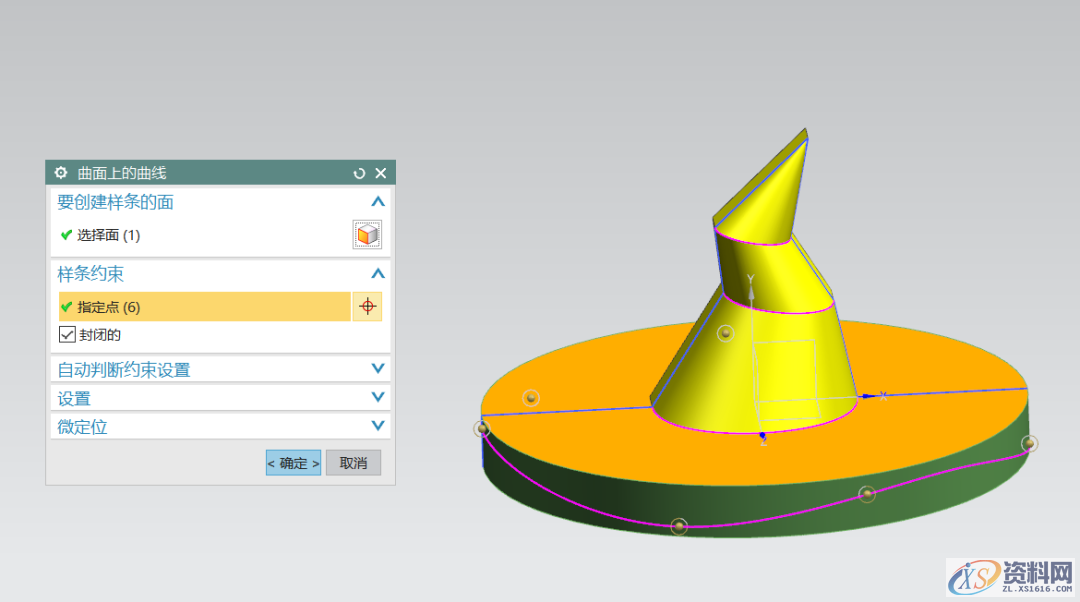1080x602 pixels.
Task: Click the select face cube icon
Action: (x=367, y=235)
